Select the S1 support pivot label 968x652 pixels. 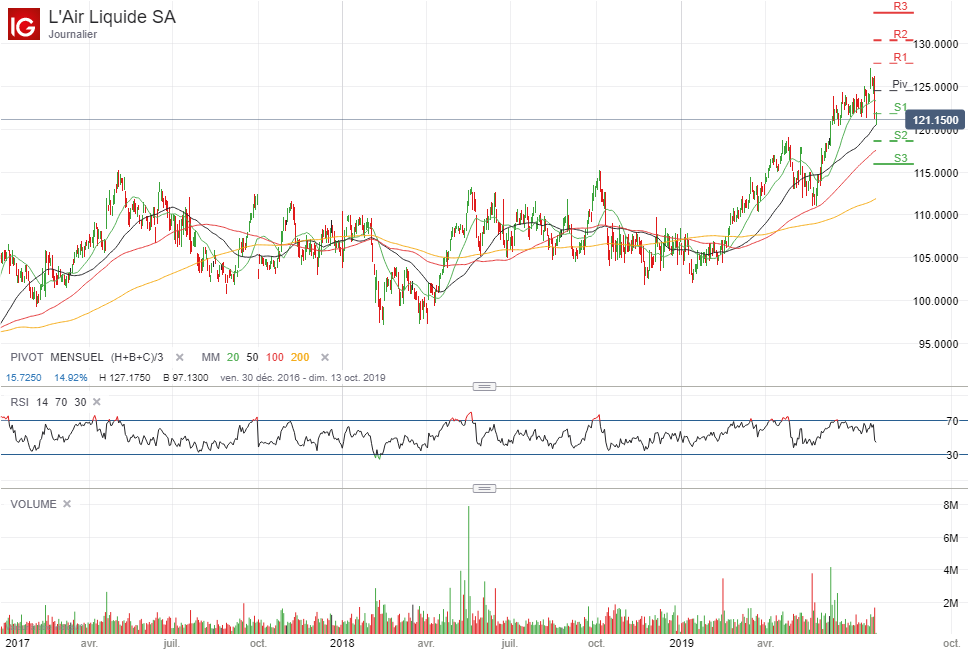(x=901, y=107)
